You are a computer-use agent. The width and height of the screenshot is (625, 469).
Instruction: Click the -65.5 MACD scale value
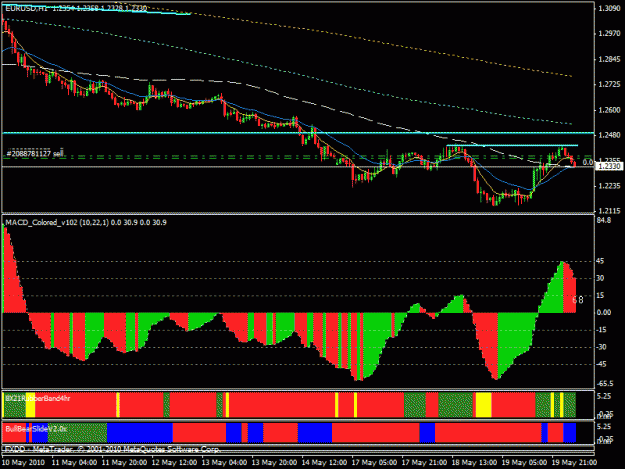[605, 383]
